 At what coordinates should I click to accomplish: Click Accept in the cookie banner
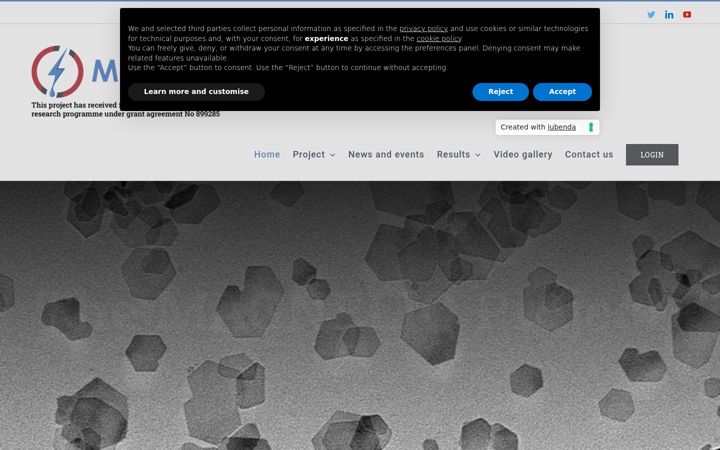tap(562, 91)
